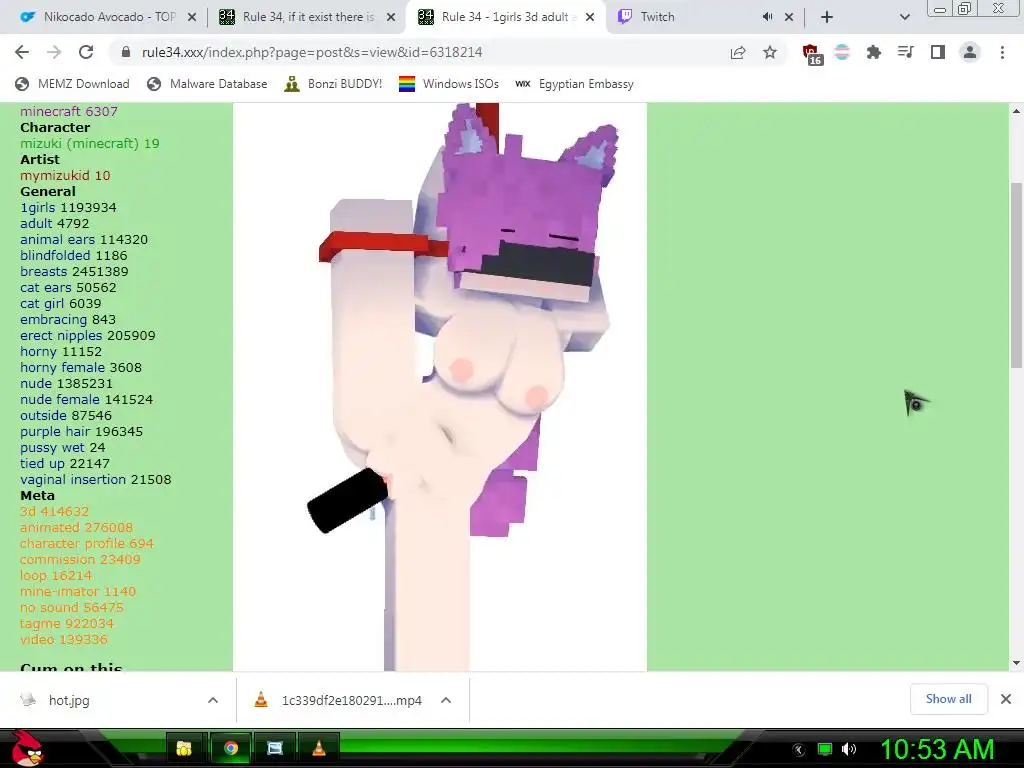Image resolution: width=1024 pixels, height=768 pixels.
Task: View site information via the lock icon
Action: click(126, 52)
